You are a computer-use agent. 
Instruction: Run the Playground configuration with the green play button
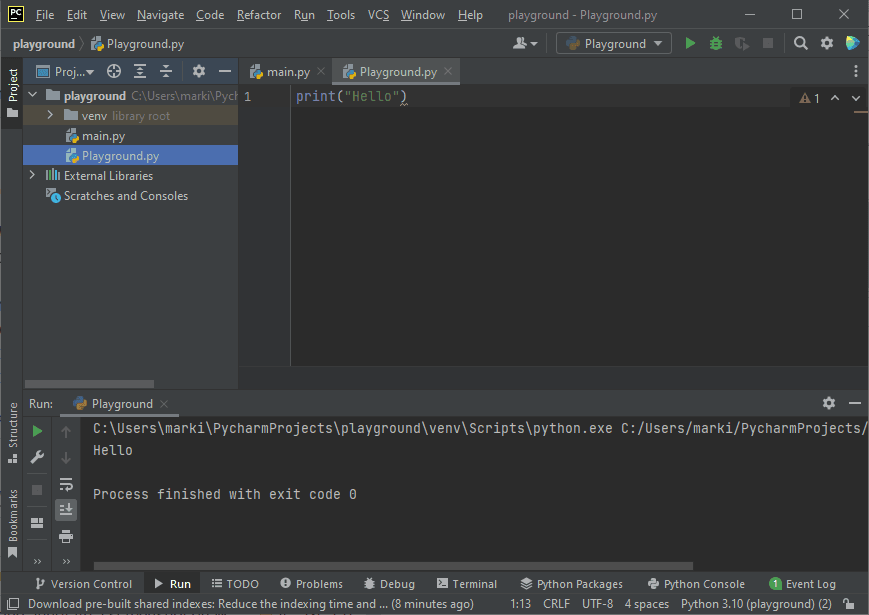click(x=690, y=43)
